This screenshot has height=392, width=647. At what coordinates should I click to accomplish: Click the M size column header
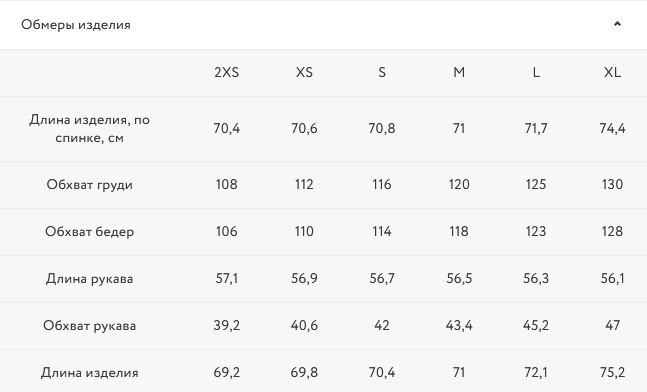[x=459, y=73]
